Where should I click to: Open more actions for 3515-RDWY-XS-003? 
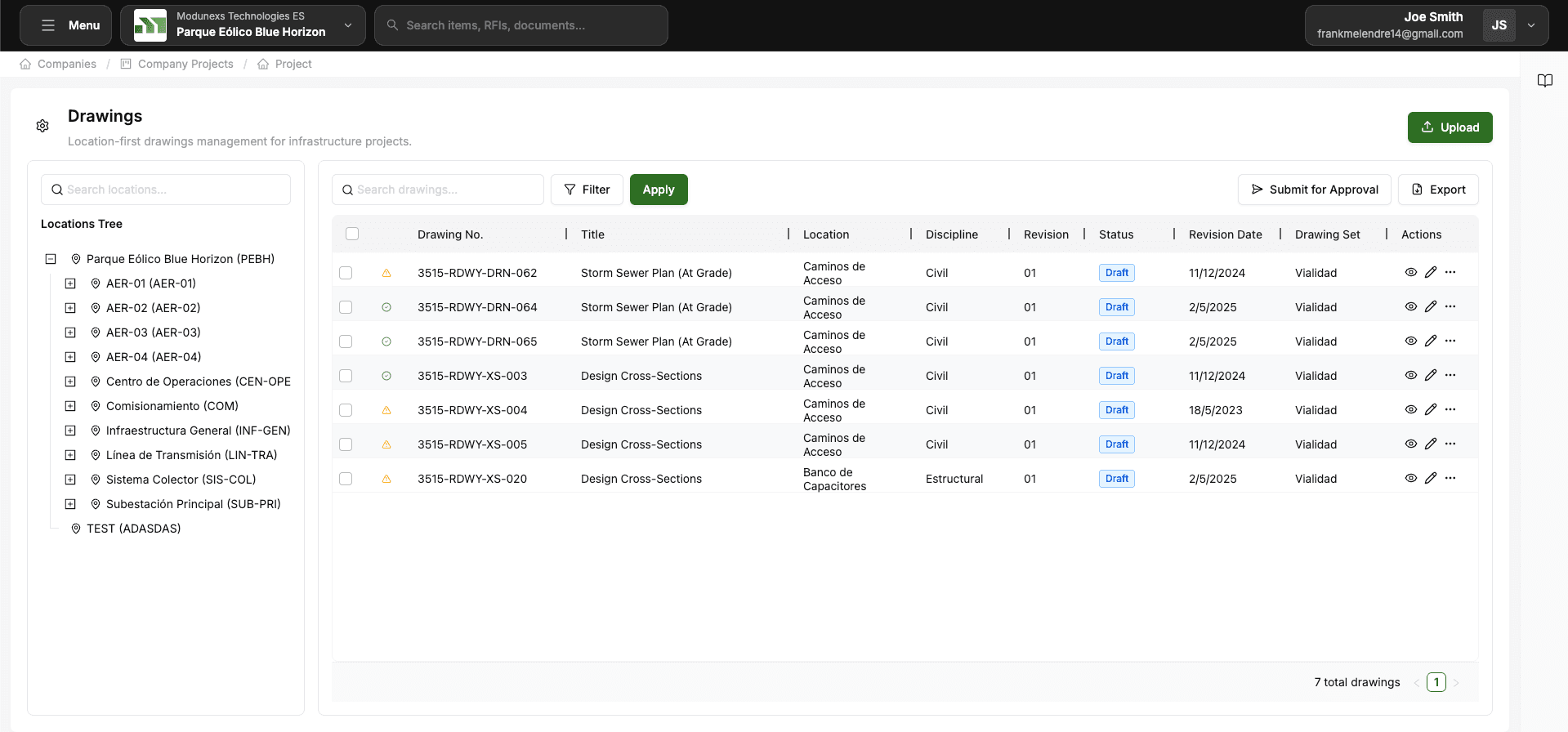(x=1450, y=375)
